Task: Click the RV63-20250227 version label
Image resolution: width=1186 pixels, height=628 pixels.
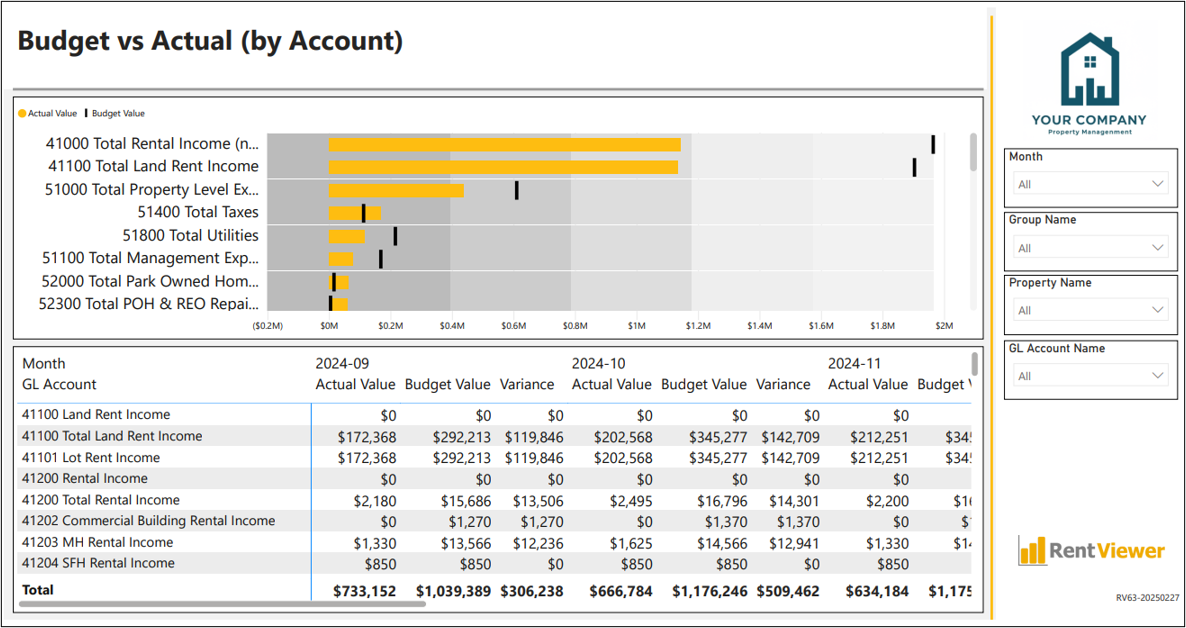Action: click(x=1147, y=598)
